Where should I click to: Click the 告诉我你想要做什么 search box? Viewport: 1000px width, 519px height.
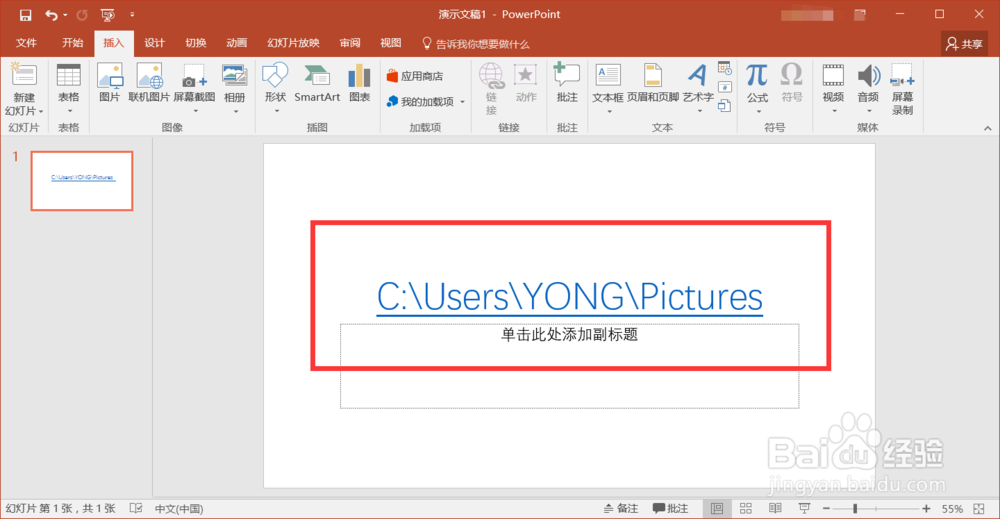tap(476, 43)
